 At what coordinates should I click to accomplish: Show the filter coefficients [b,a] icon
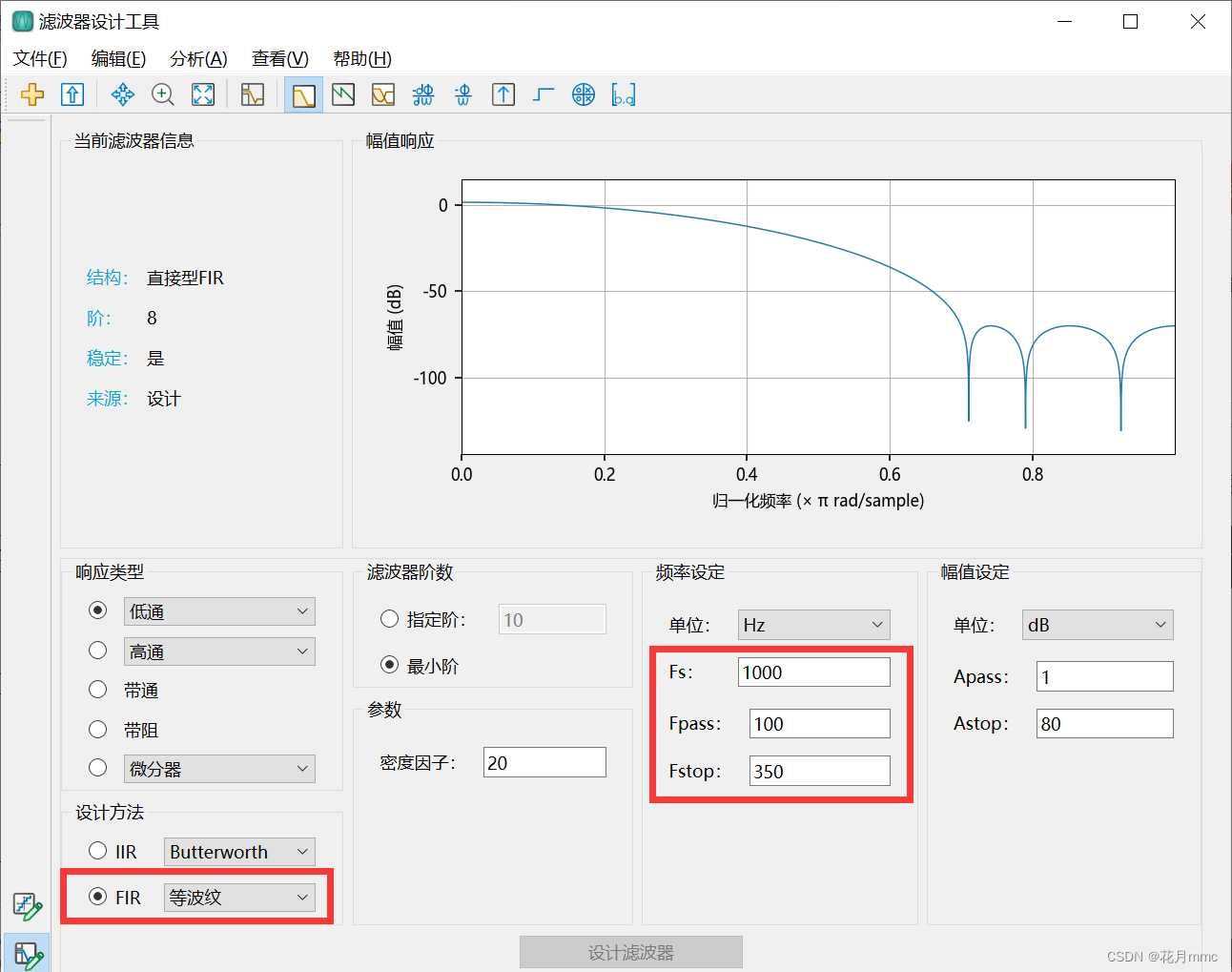[x=624, y=94]
